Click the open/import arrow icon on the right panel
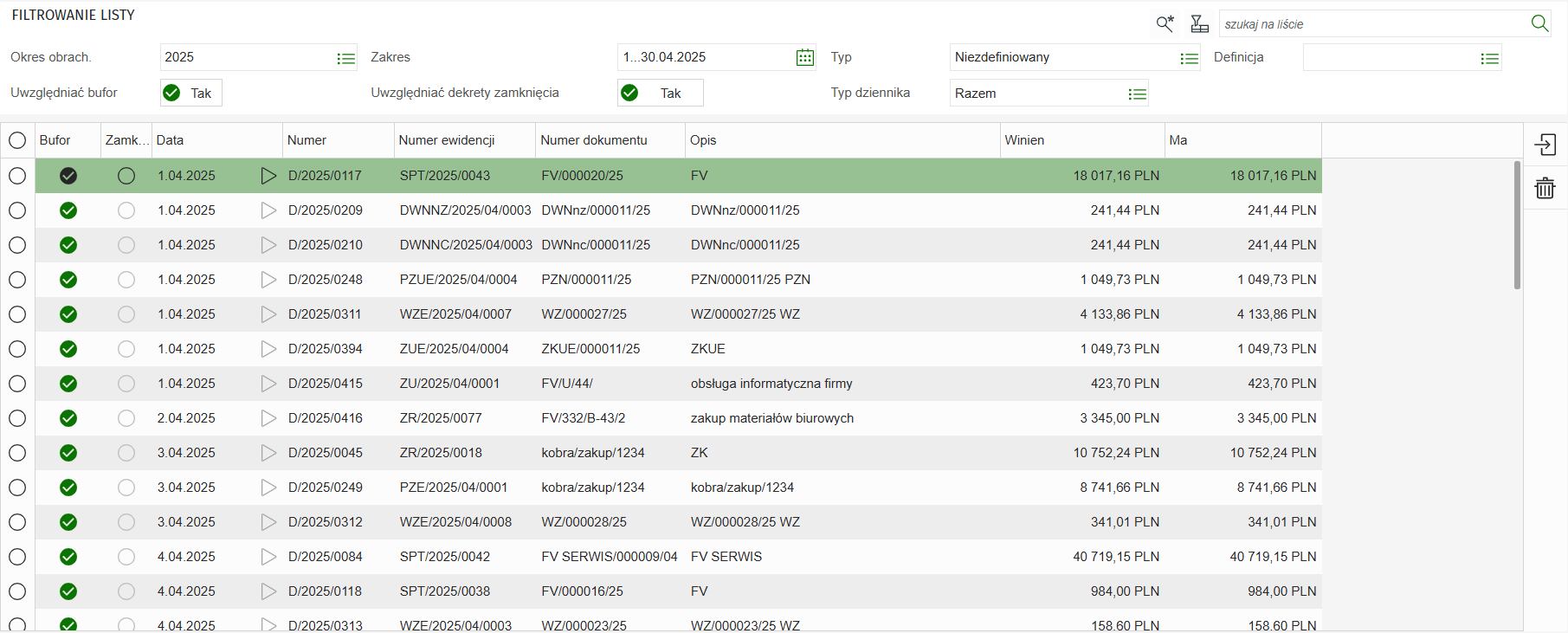 tap(1545, 145)
